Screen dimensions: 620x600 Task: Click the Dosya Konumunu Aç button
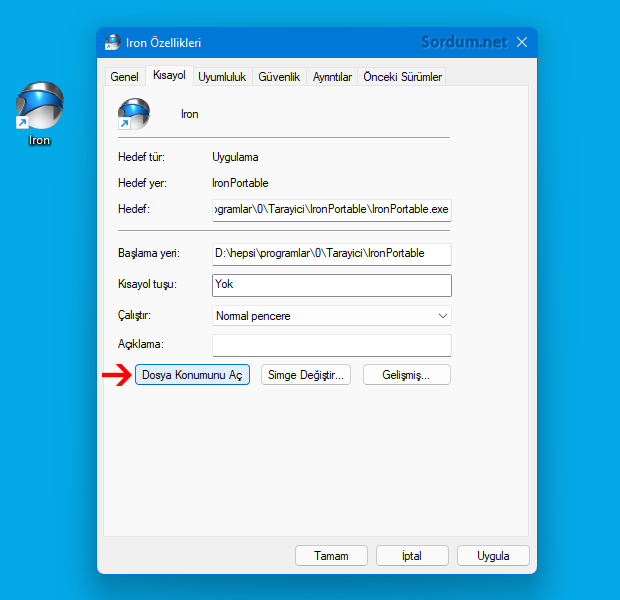coord(192,375)
